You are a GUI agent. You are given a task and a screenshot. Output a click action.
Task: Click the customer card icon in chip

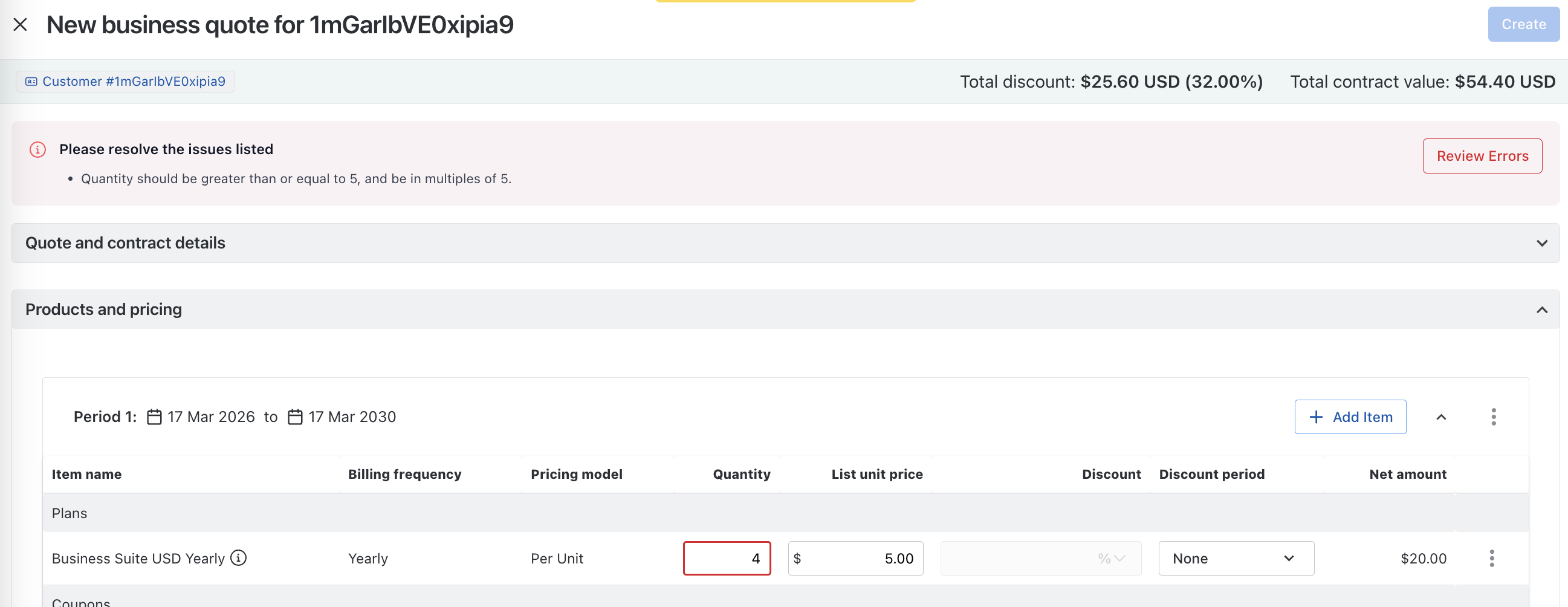point(31,82)
